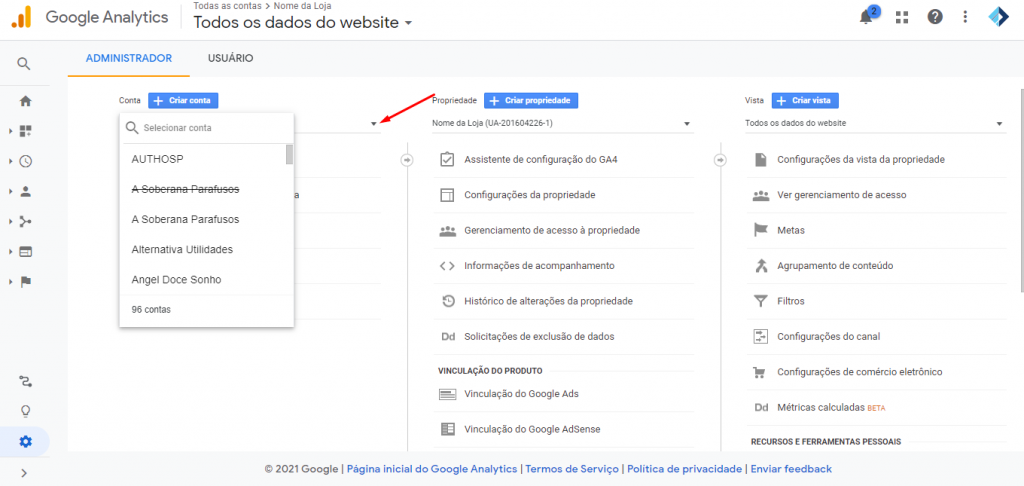Open Política de privacidade link
The image size is (1024, 486).
684,469
